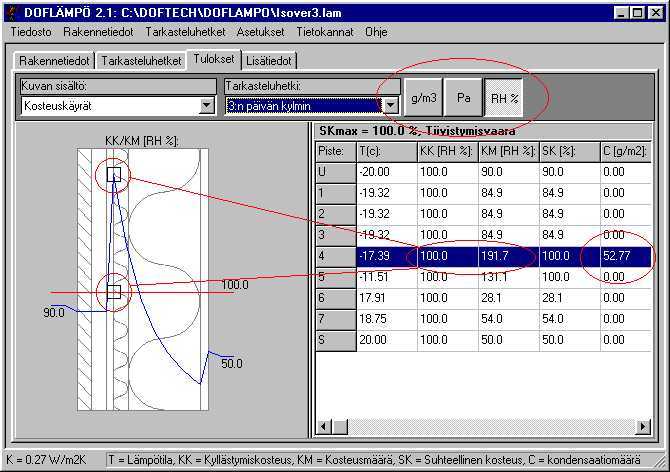Switch to the Tarkasteluhetket tab

[141, 61]
